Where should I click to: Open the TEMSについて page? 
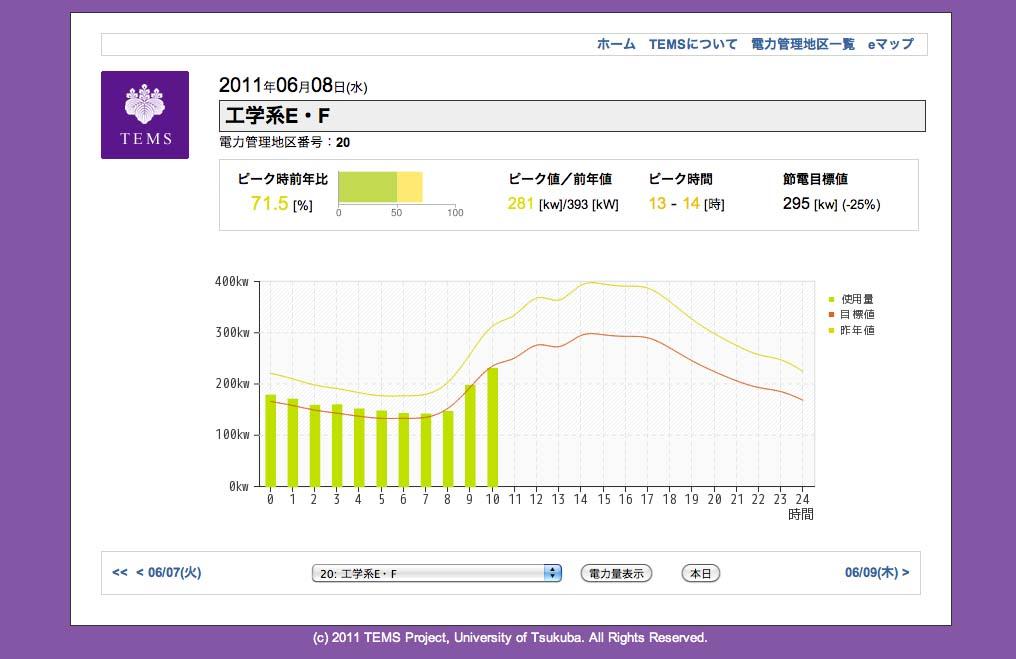[693, 44]
